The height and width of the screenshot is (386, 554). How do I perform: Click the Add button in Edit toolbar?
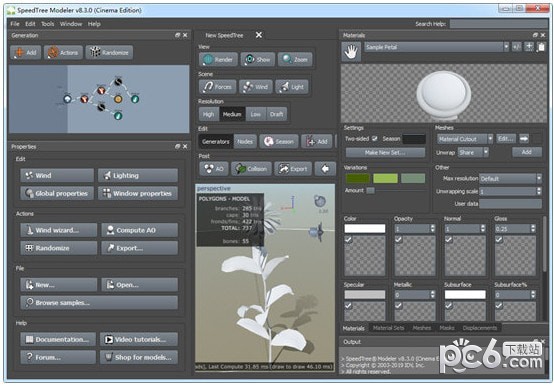click(x=317, y=142)
